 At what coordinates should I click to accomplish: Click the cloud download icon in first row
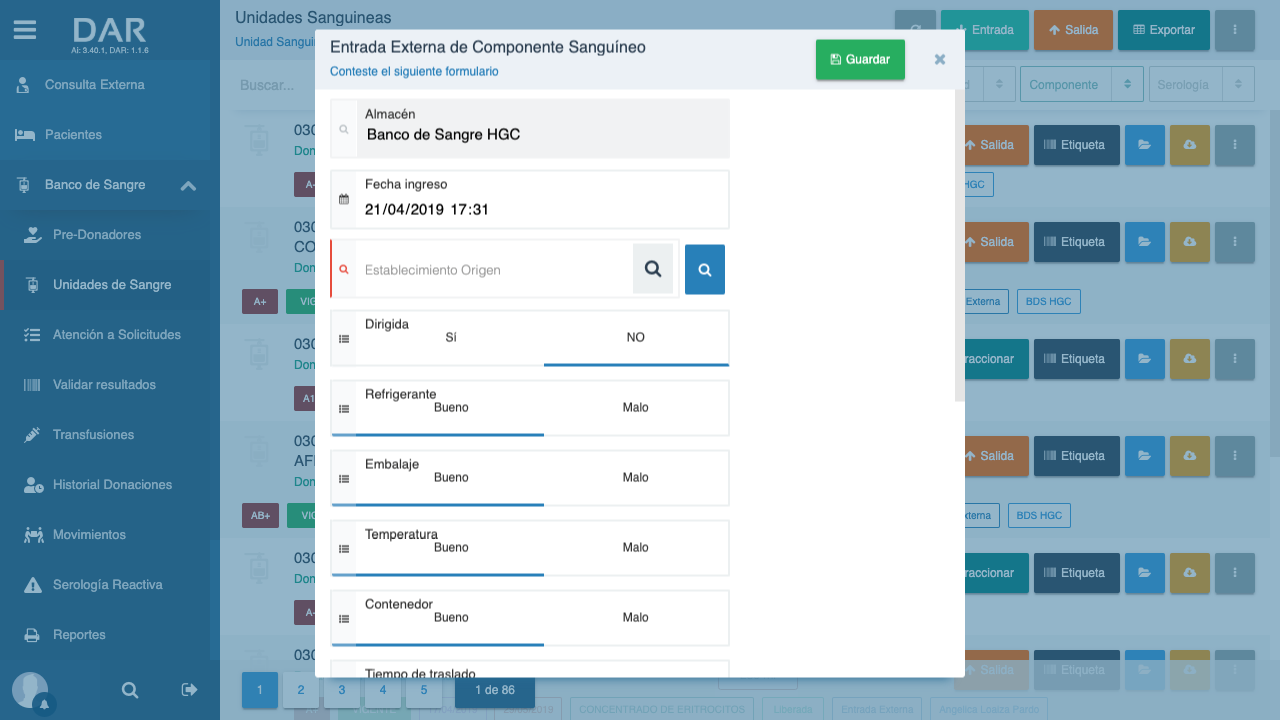click(1190, 145)
